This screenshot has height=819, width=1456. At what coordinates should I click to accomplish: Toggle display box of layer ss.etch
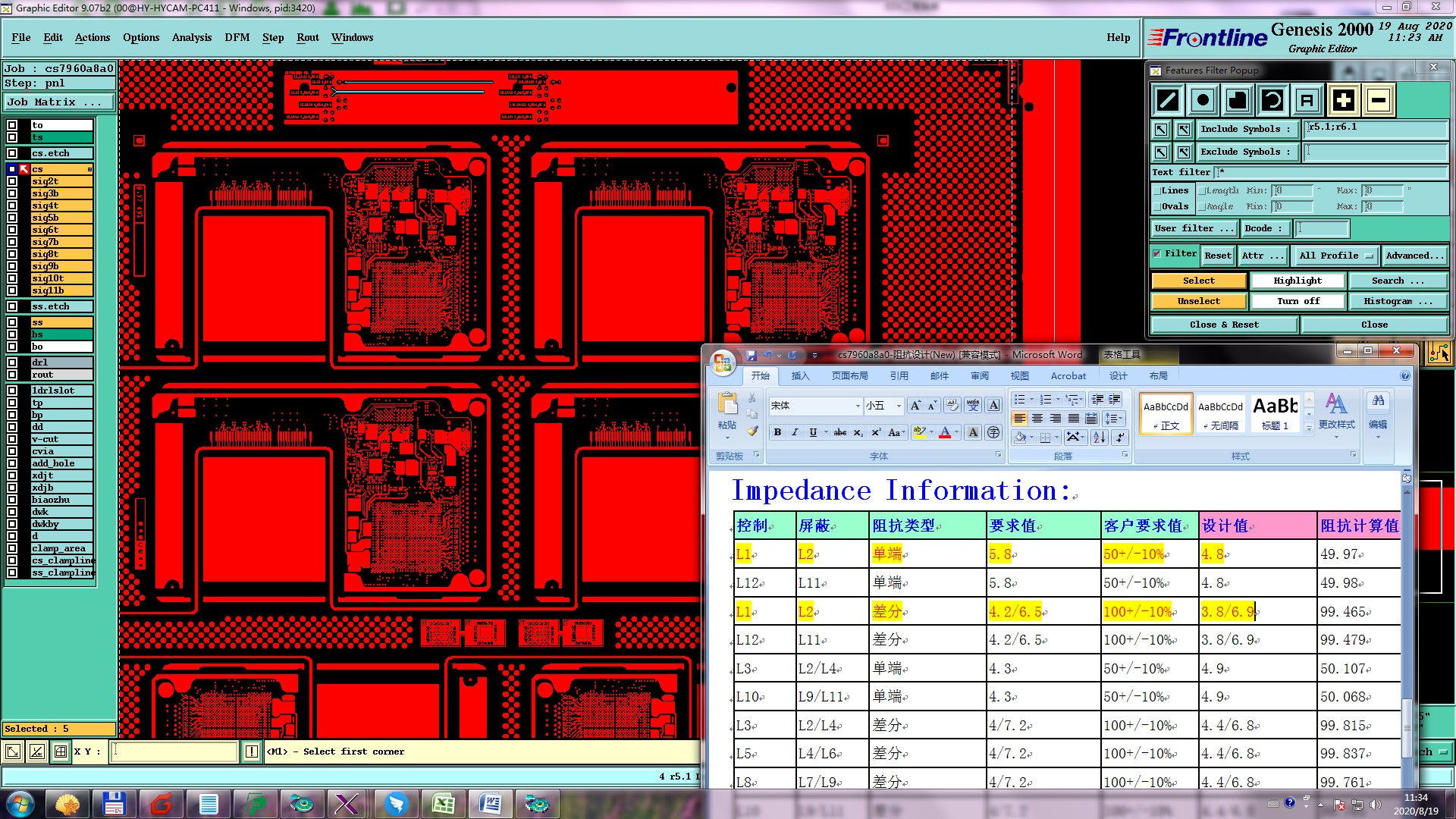pyautogui.click(x=12, y=306)
